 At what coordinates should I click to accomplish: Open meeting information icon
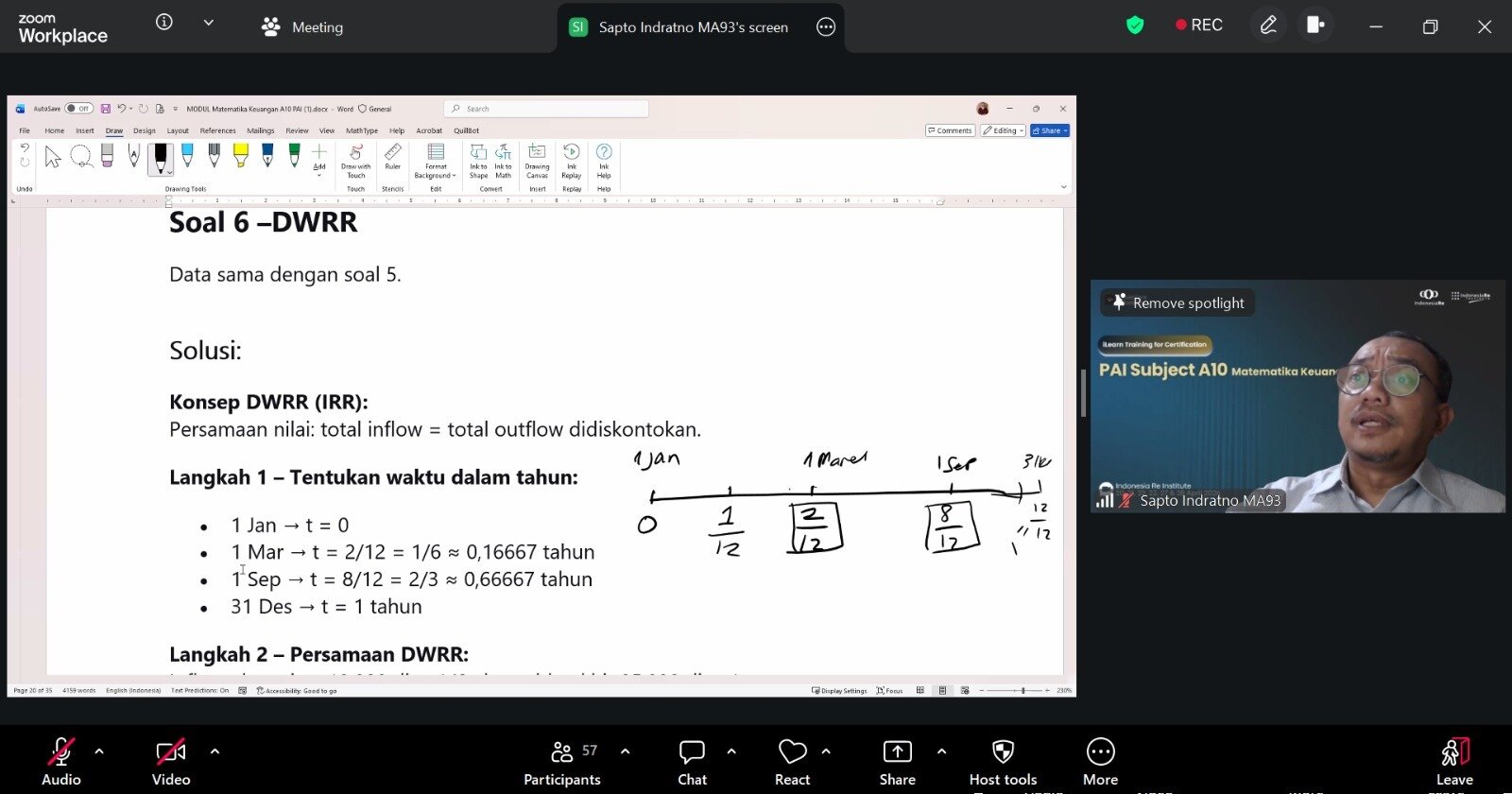164,23
